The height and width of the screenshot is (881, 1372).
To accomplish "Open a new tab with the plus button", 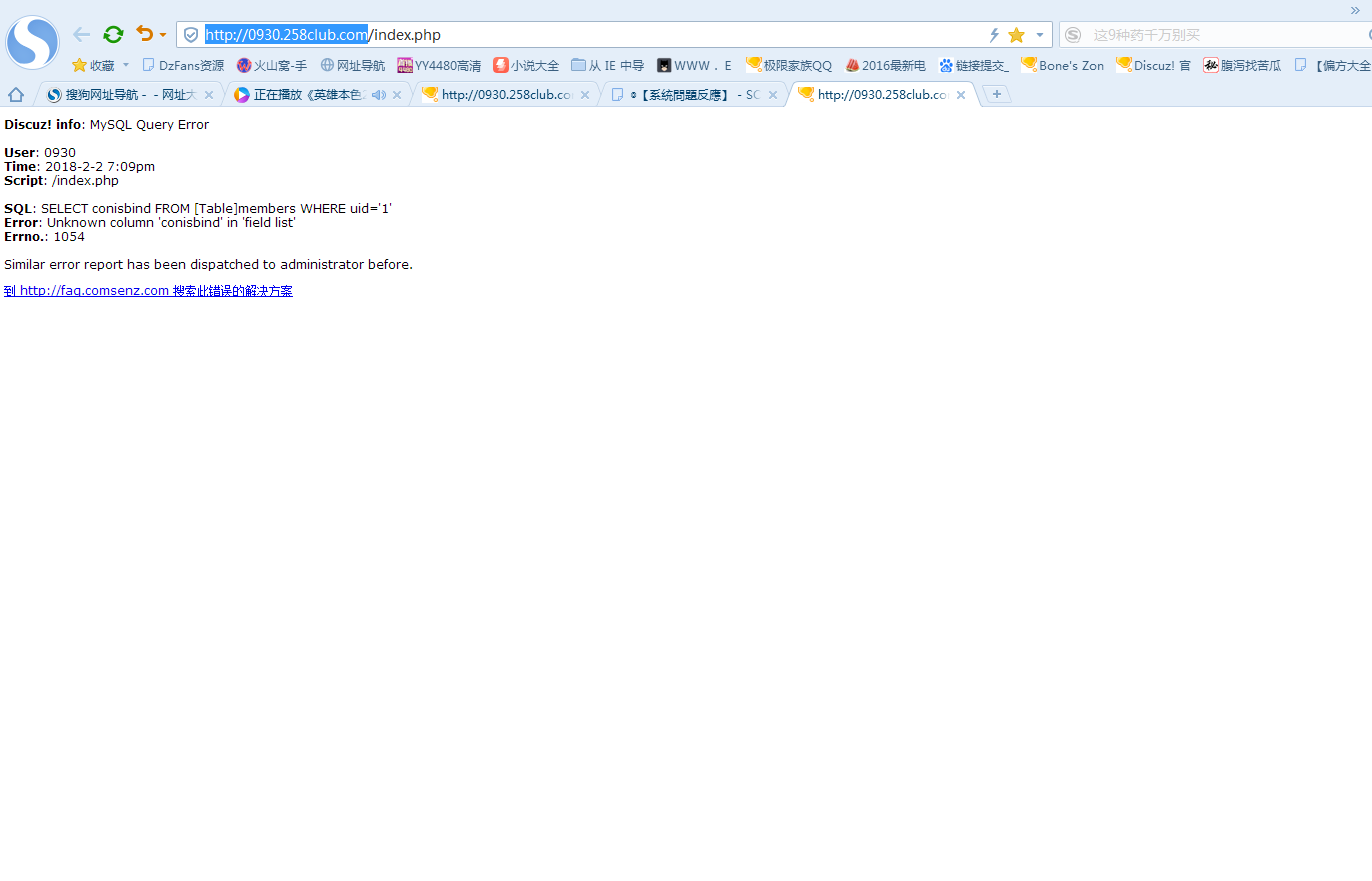I will click(997, 94).
